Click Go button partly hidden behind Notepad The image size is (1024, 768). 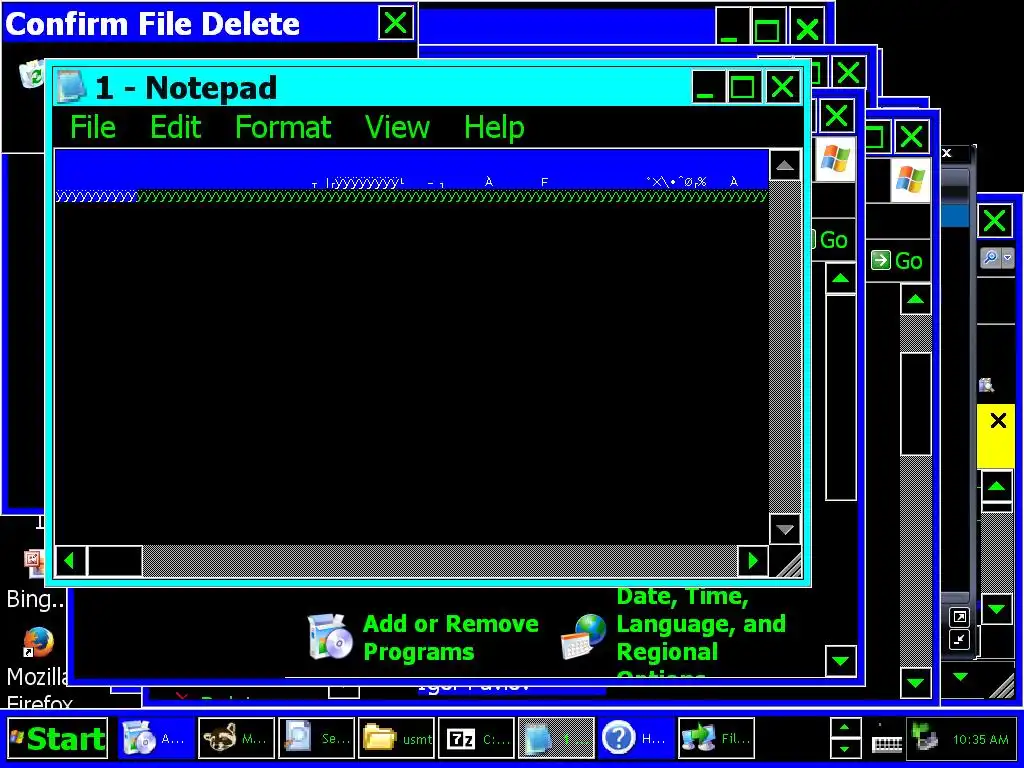point(831,240)
